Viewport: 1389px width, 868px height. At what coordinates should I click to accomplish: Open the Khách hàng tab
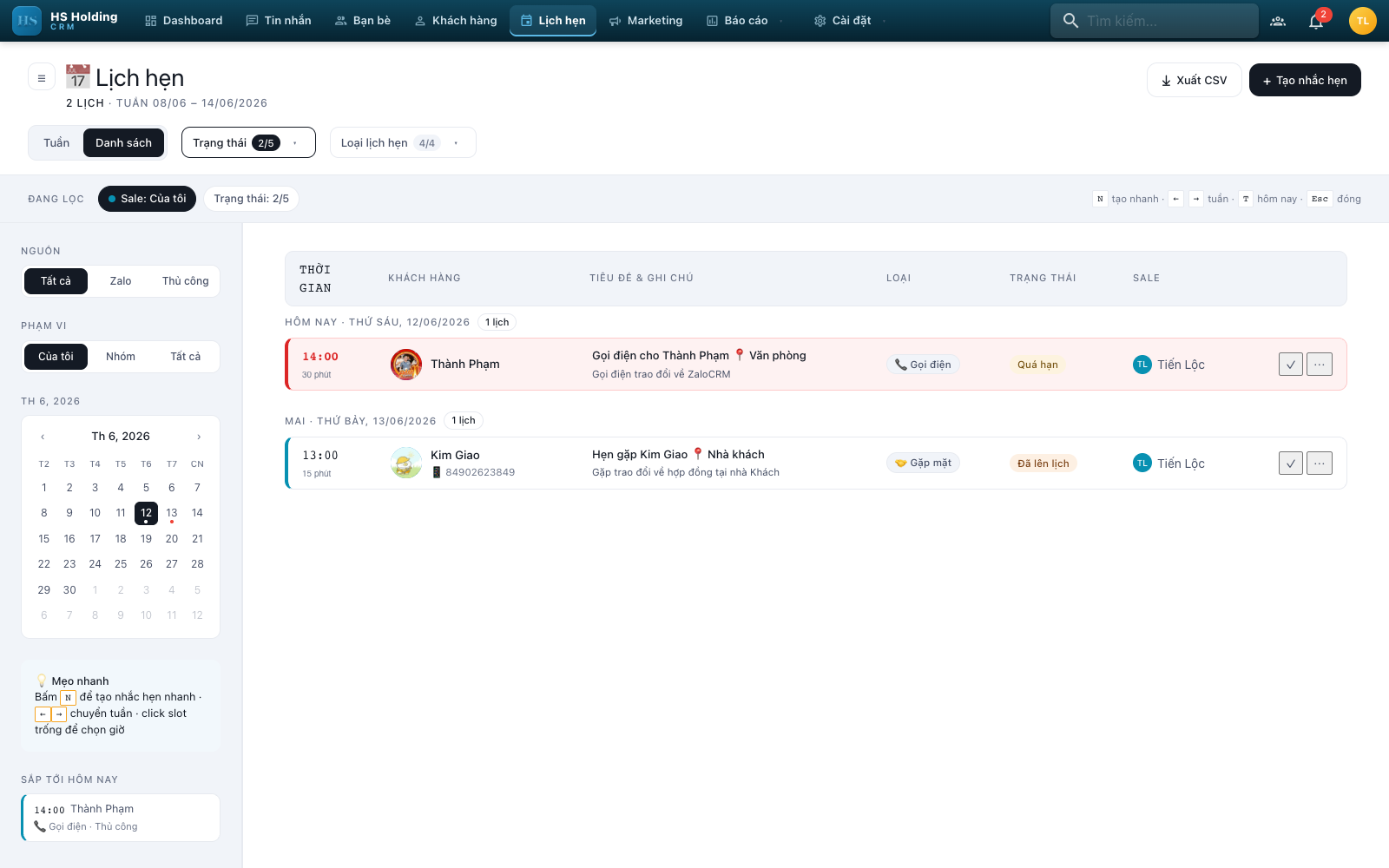(x=456, y=21)
